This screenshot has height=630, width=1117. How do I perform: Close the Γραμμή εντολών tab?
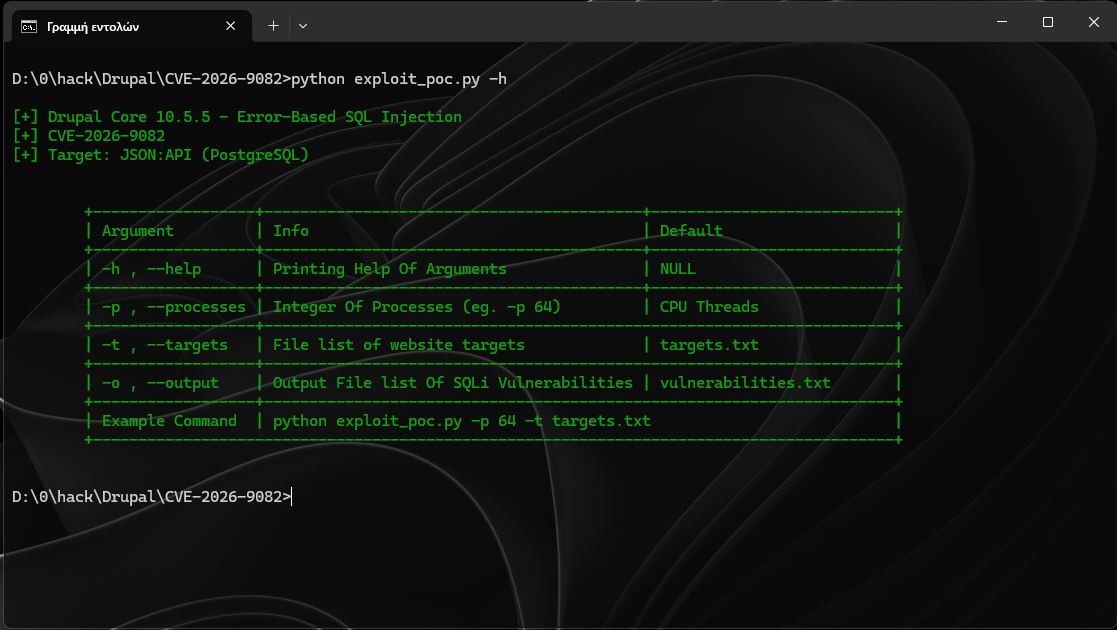click(230, 26)
